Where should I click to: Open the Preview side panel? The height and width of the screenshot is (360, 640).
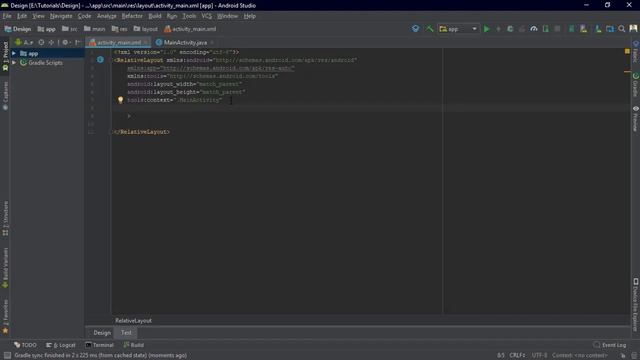click(x=636, y=119)
